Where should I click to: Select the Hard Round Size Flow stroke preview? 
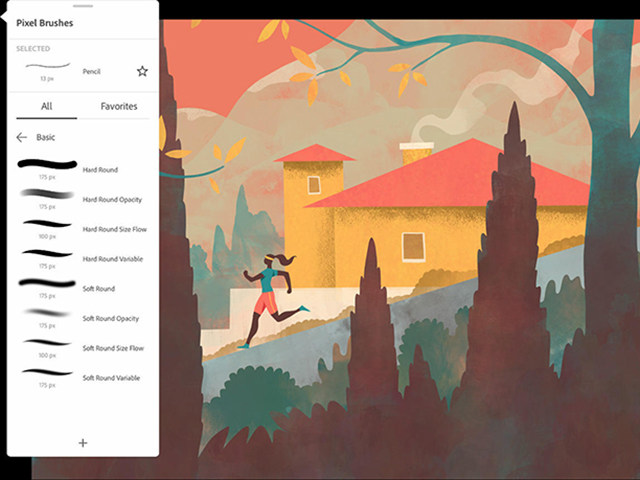pyautogui.click(x=46, y=223)
